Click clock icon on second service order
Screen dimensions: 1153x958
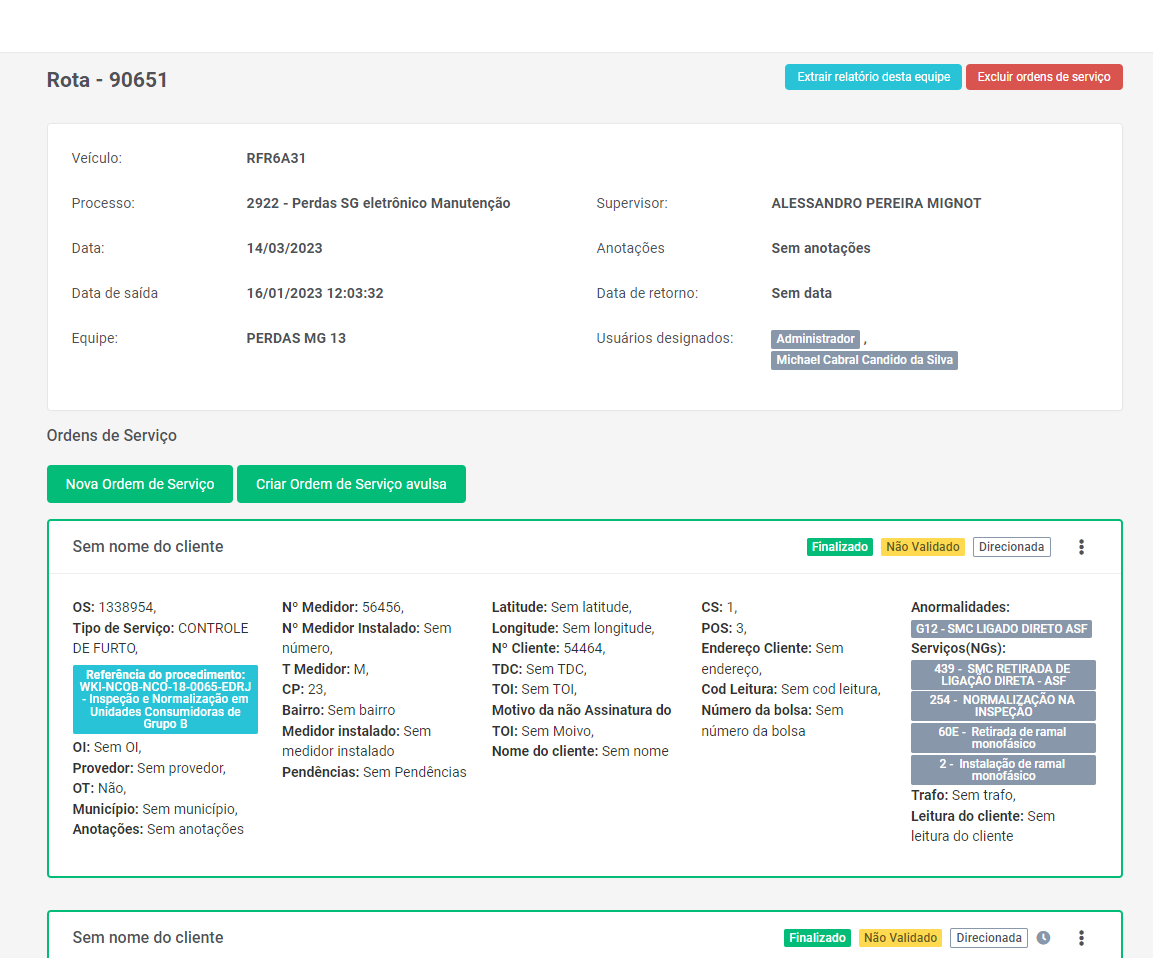[x=1043, y=938]
